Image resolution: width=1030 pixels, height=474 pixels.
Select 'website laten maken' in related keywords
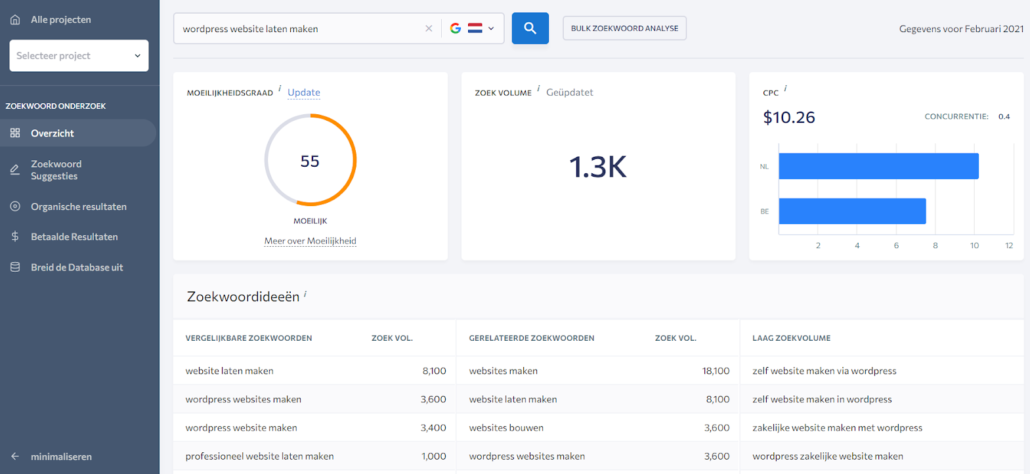(x=513, y=399)
